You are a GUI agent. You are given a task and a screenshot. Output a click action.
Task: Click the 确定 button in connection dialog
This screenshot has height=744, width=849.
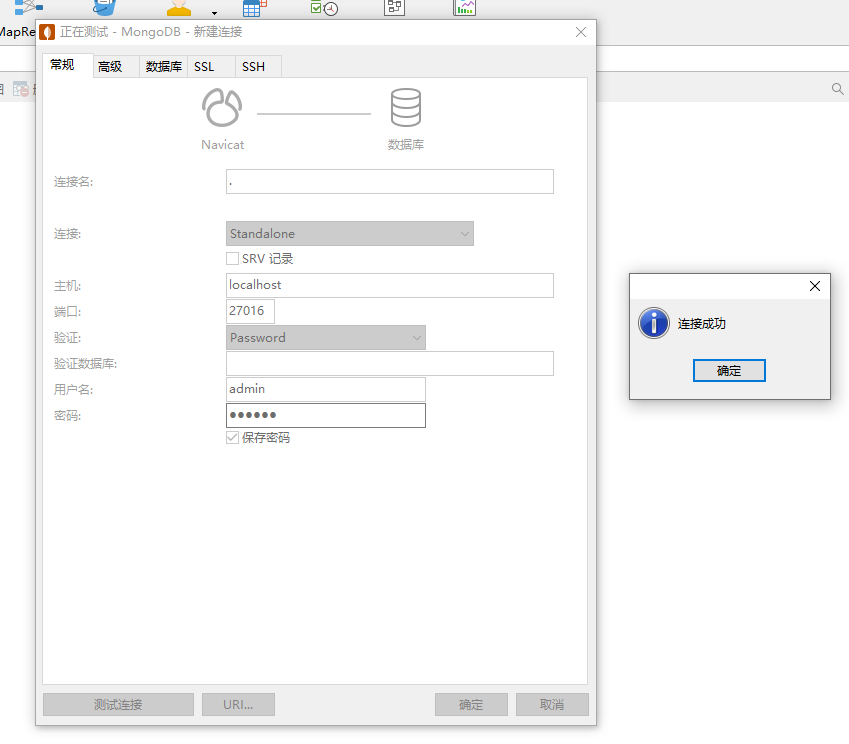click(471, 704)
